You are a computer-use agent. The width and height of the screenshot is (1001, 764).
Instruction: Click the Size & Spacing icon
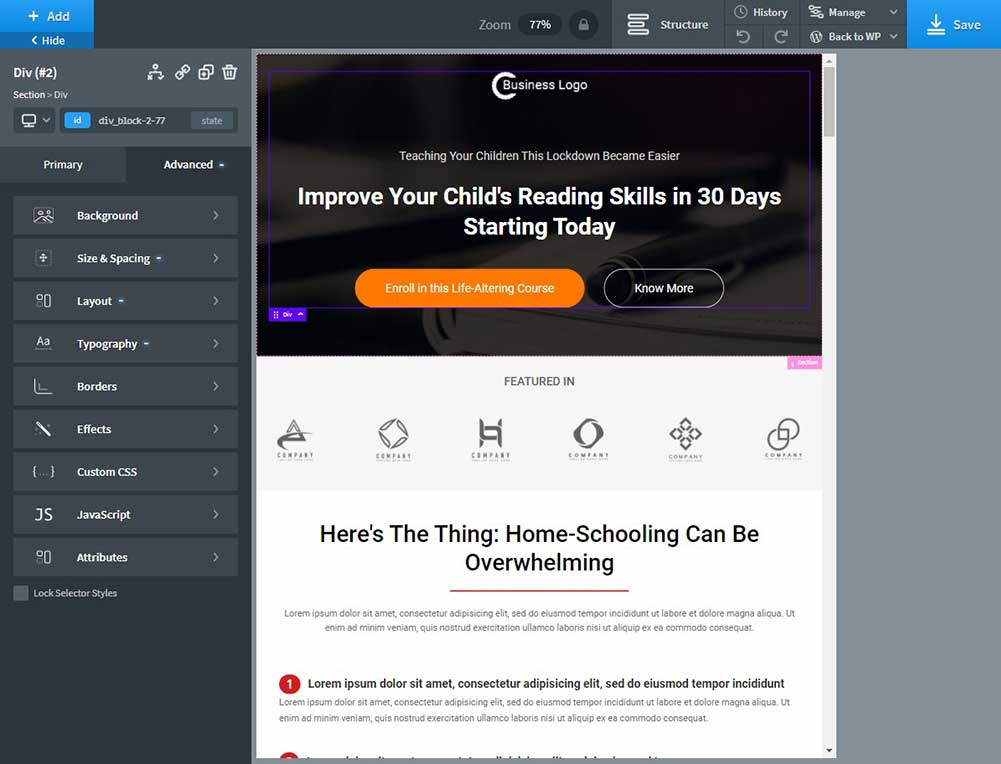tap(43, 258)
